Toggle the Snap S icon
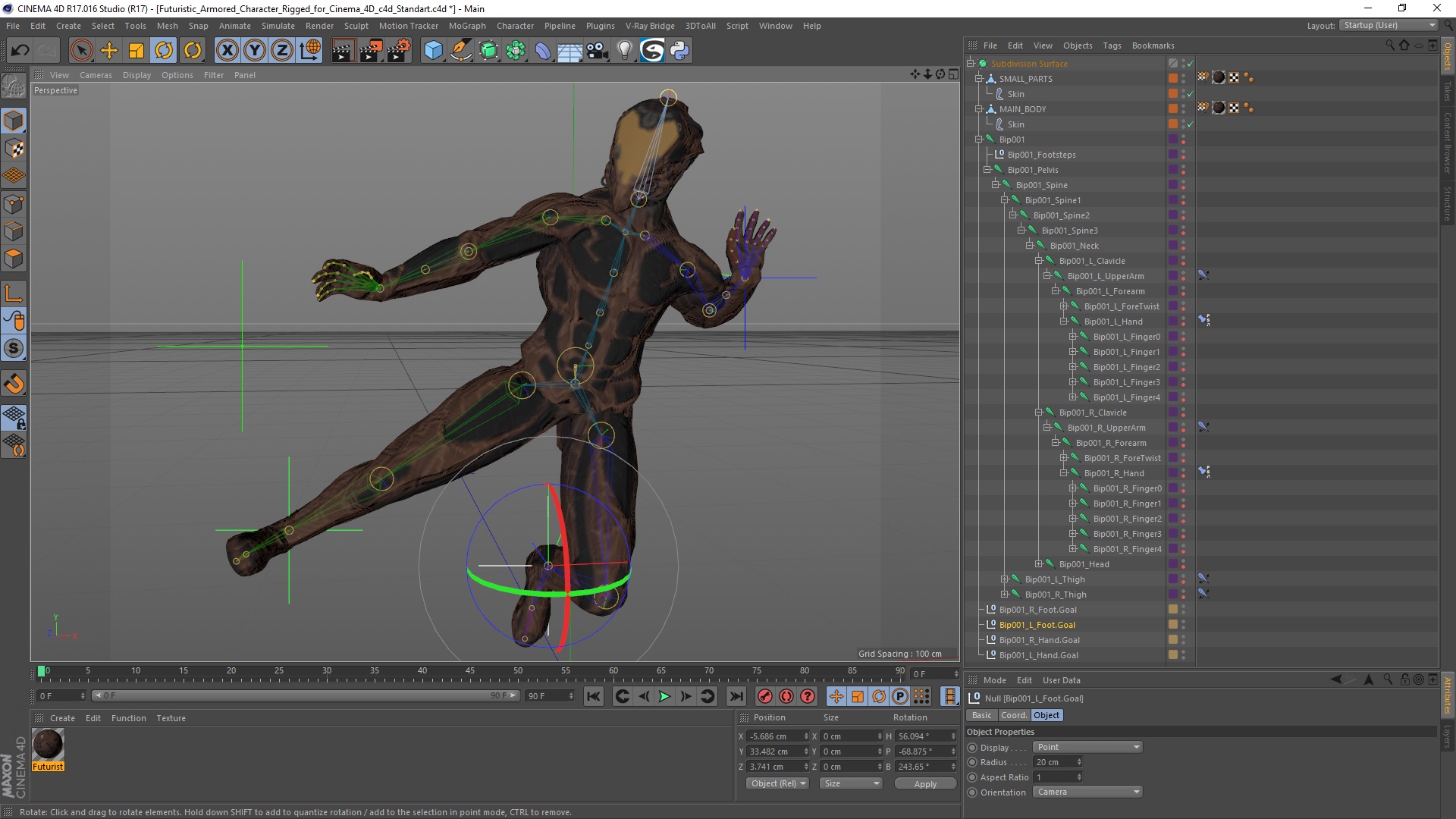 [14, 349]
